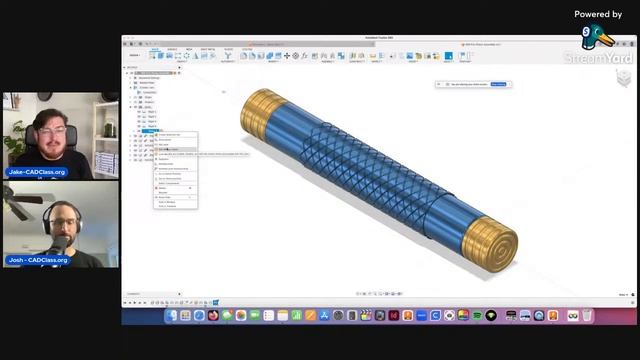Screen dimensions: 640x360
Task: Toggle eye on expanded Bodies folder
Action: (136, 107)
